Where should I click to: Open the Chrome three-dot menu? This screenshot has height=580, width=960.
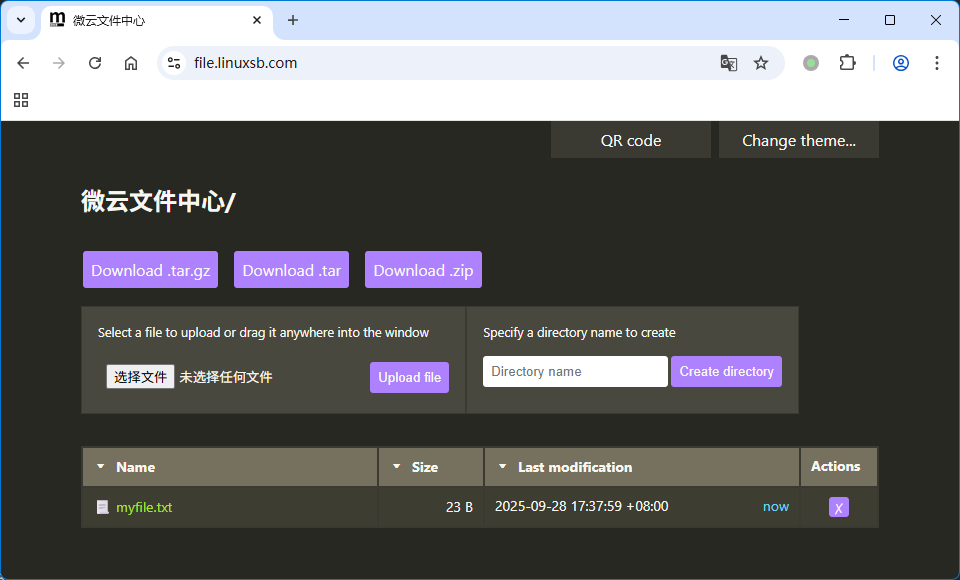(937, 63)
